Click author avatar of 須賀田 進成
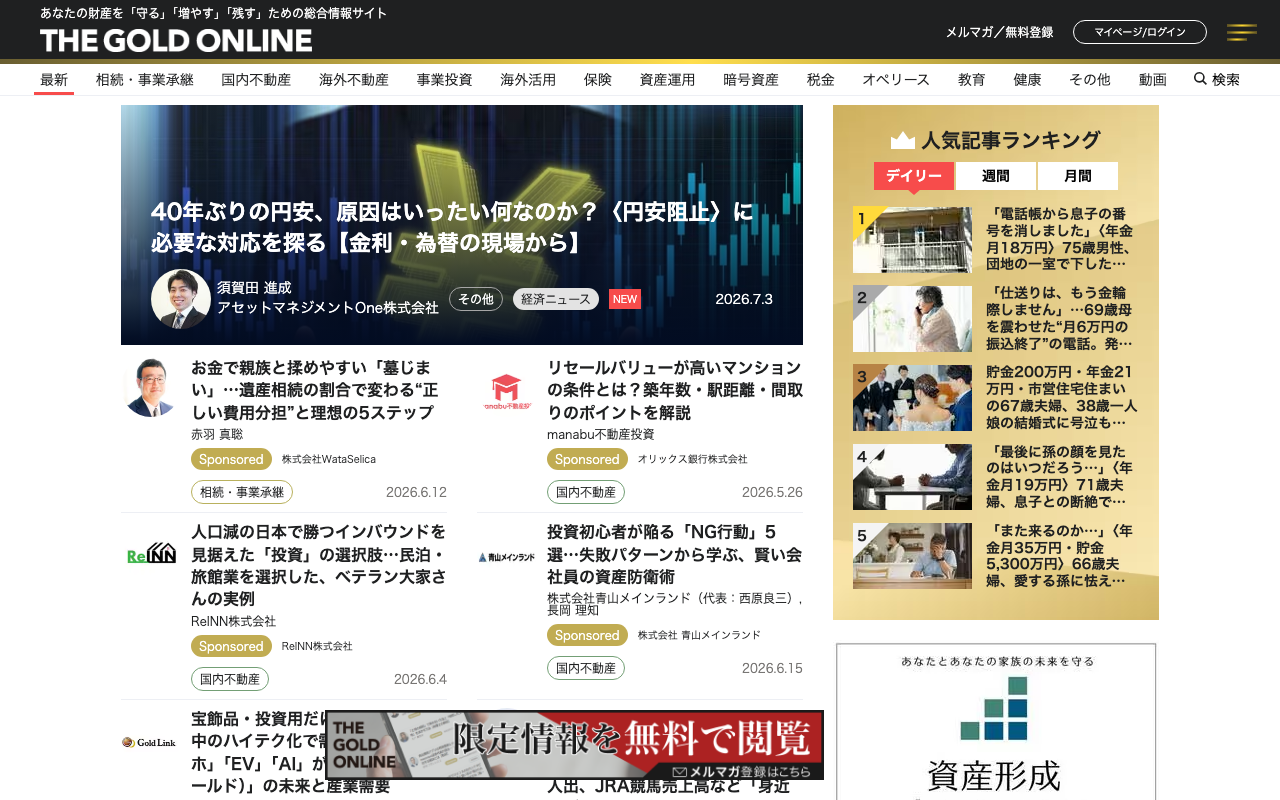 click(x=181, y=299)
